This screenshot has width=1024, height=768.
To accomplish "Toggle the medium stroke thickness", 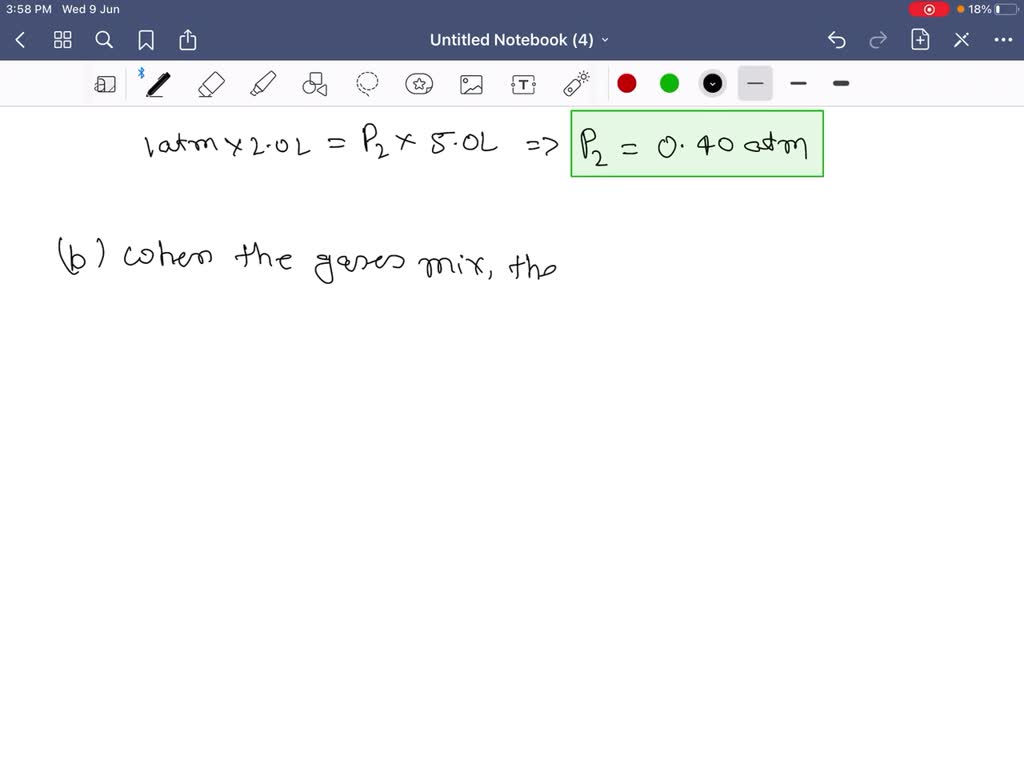I will point(798,83).
